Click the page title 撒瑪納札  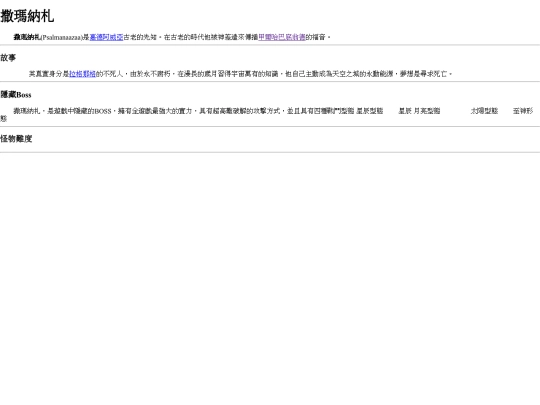27,16
